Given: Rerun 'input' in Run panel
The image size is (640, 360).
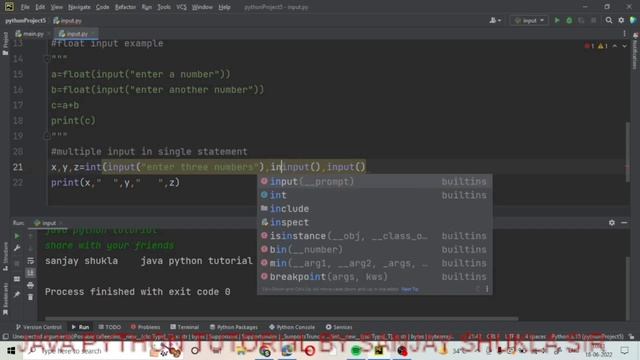Looking at the screenshot, I should (x=17, y=236).
